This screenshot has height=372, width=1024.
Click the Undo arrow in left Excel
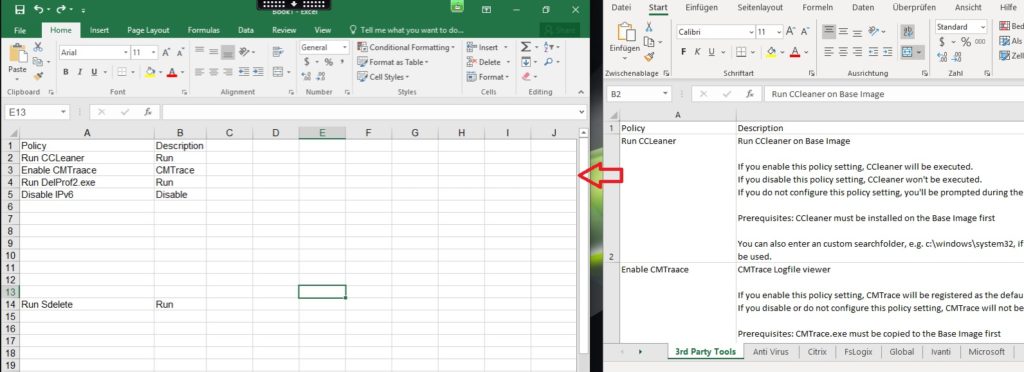39,10
